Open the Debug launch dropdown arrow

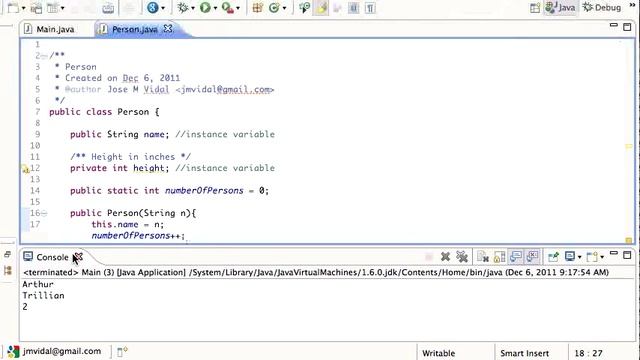(x=193, y=8)
